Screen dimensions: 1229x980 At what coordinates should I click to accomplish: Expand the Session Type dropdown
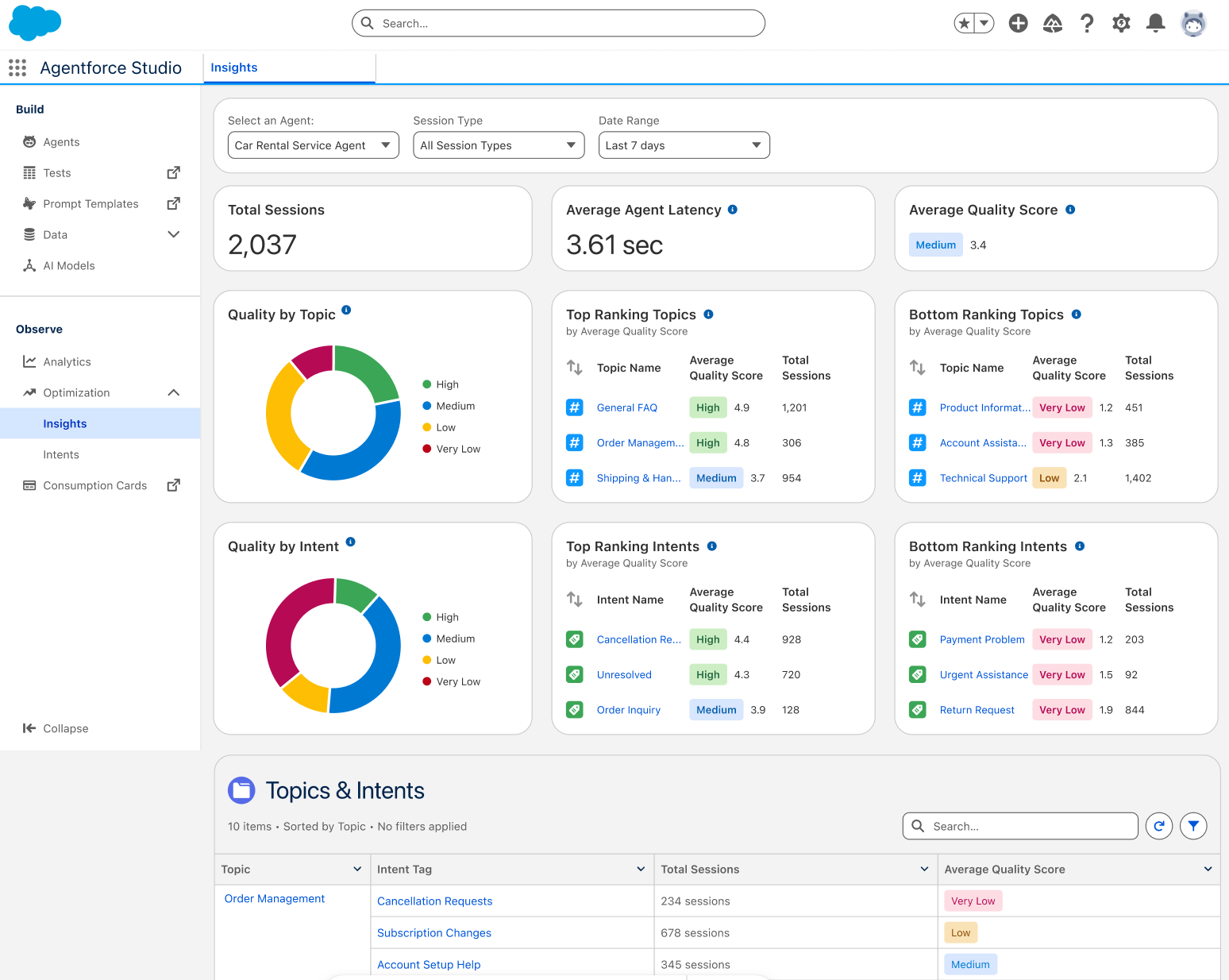(499, 145)
